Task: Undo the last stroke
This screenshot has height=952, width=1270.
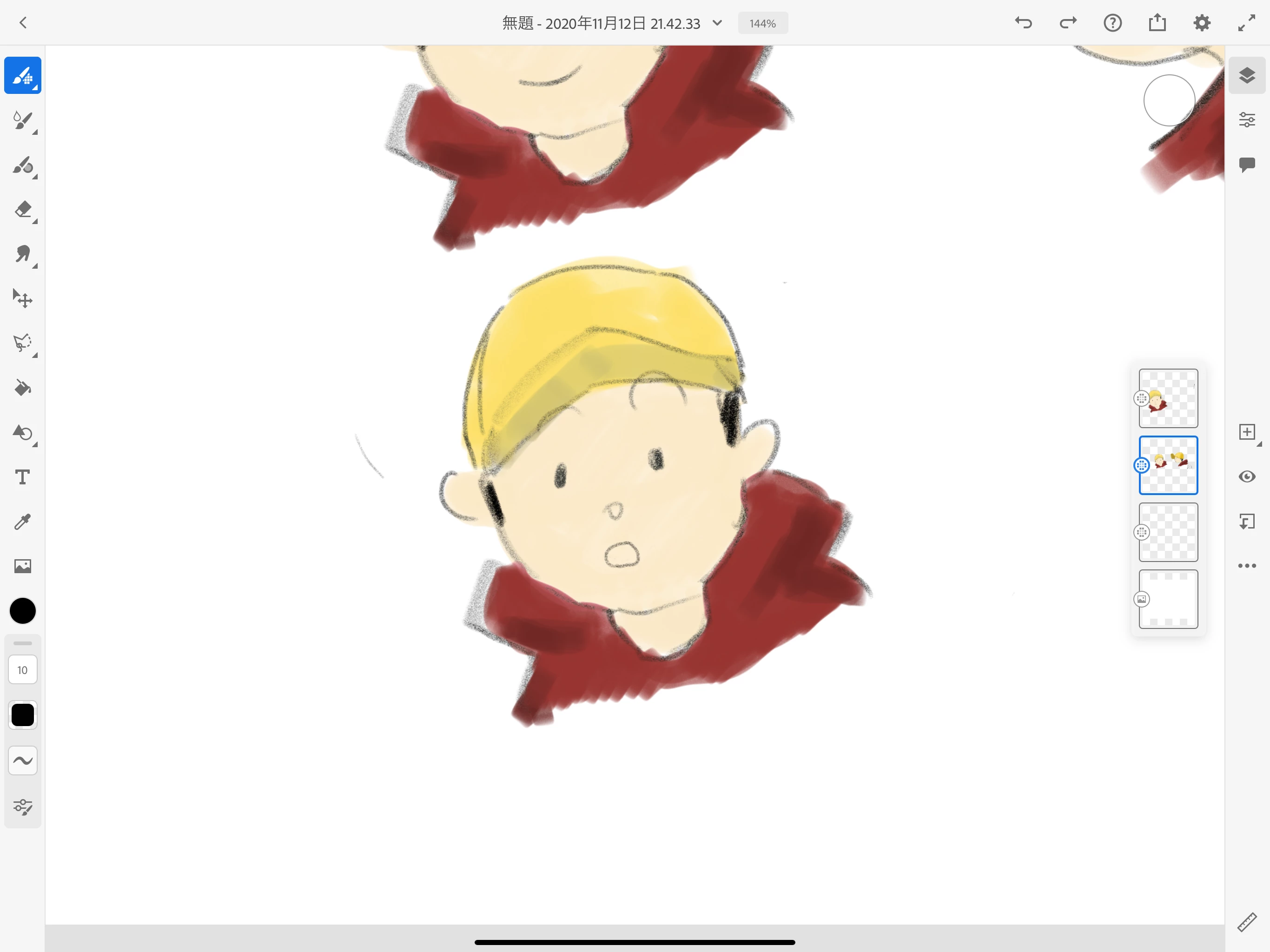Action: 1023,23
